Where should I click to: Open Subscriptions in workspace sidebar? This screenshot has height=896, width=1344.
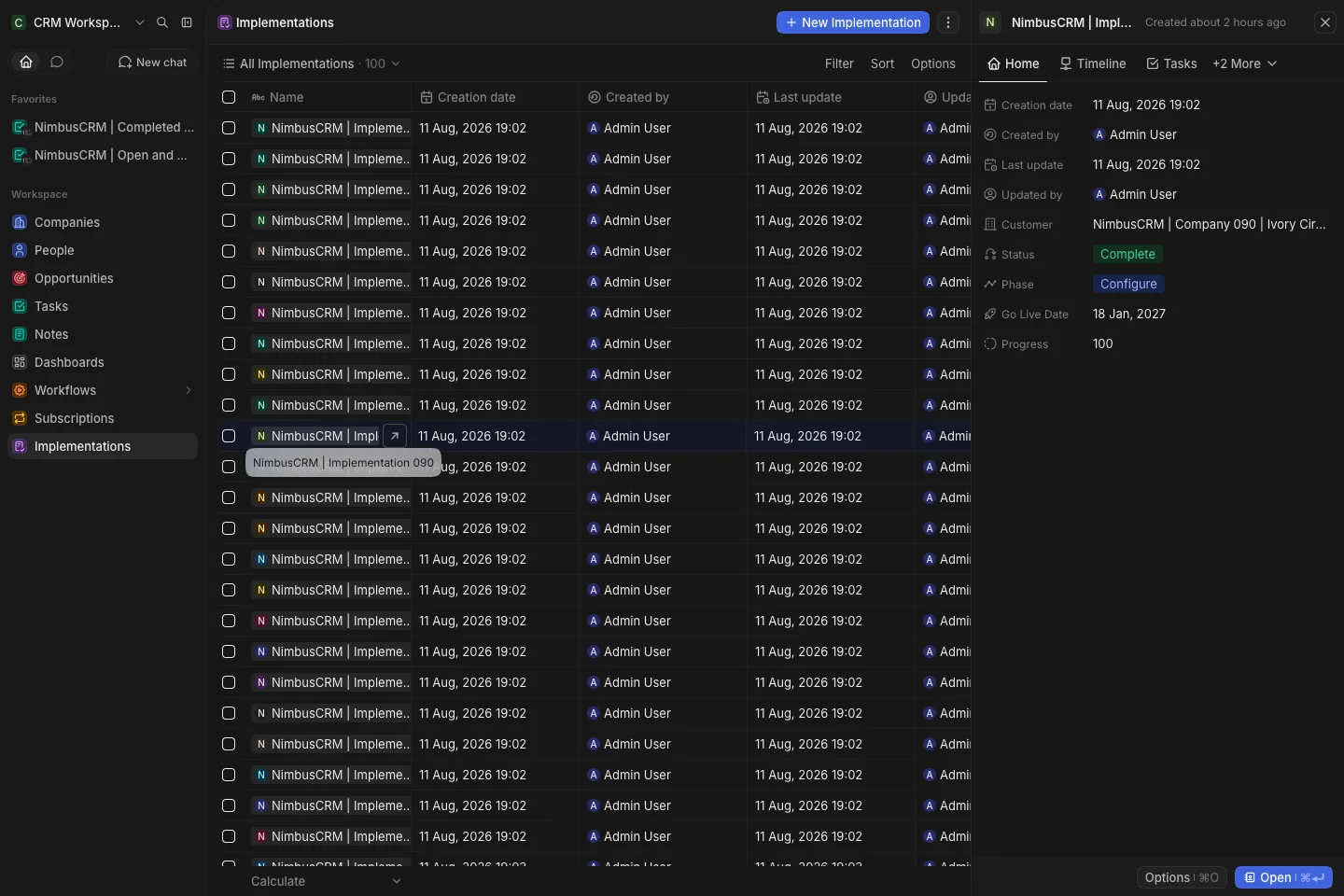coord(103,418)
